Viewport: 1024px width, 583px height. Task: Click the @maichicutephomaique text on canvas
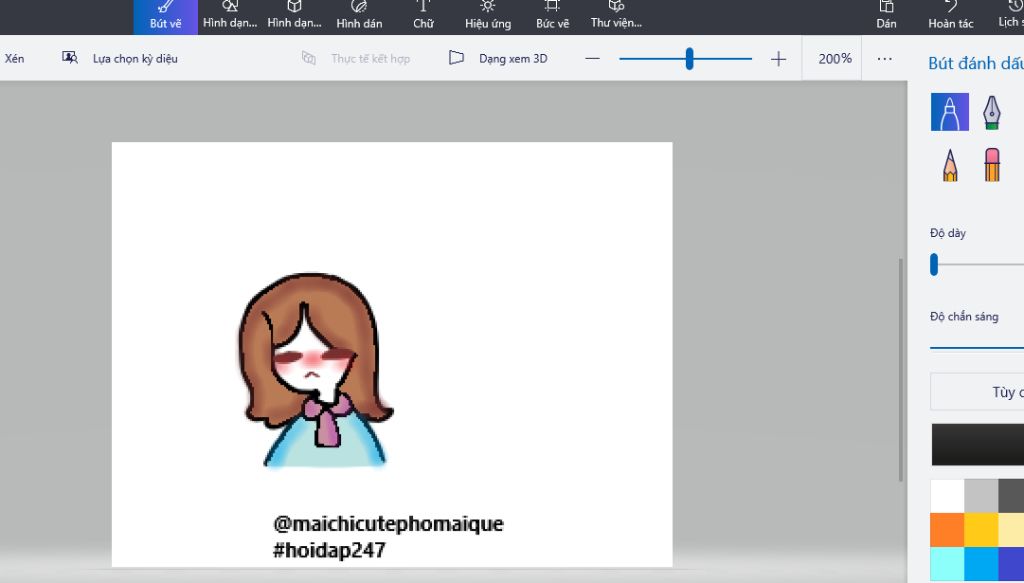389,524
